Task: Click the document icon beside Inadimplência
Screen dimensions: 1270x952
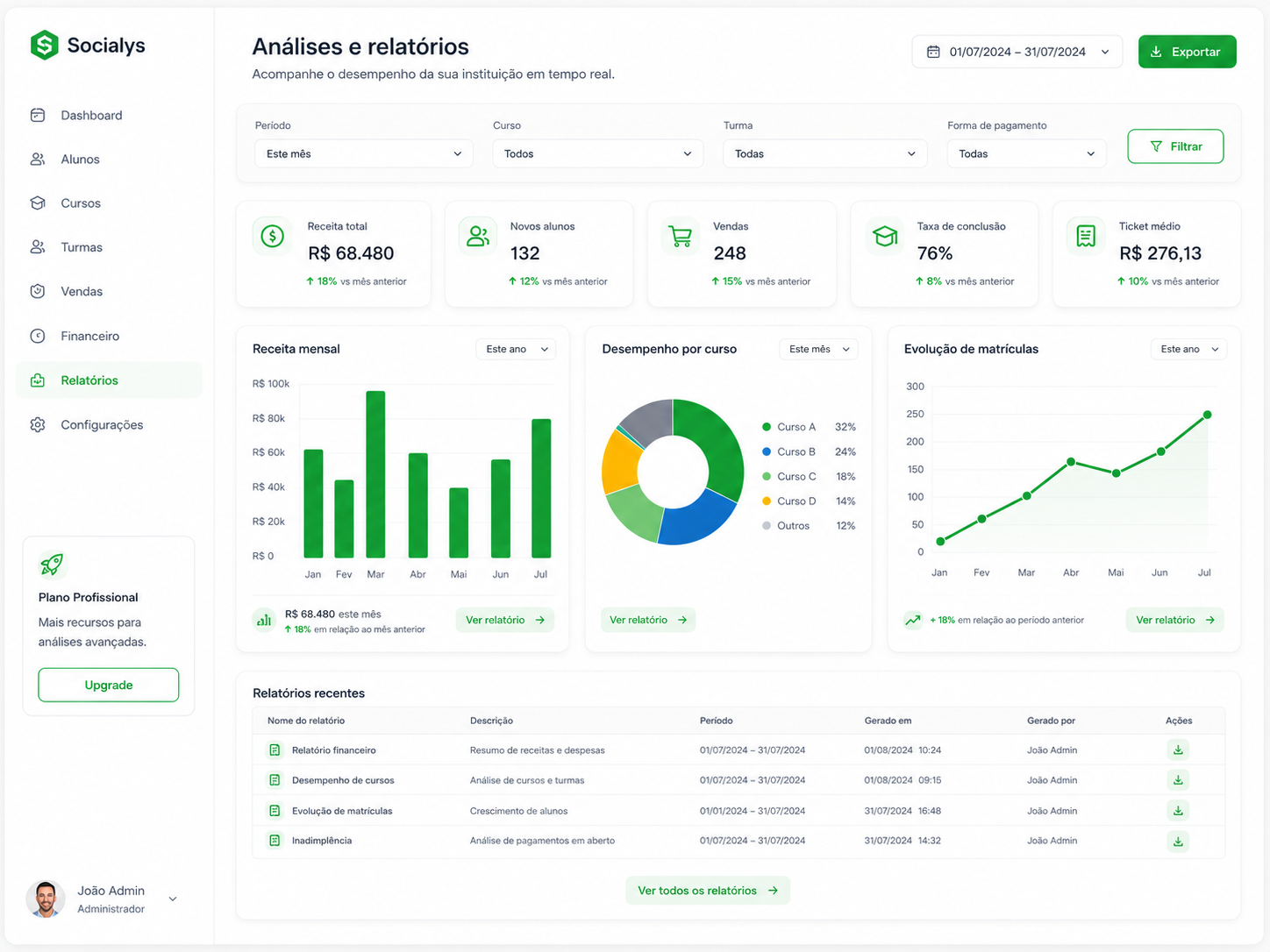Action: coord(275,841)
